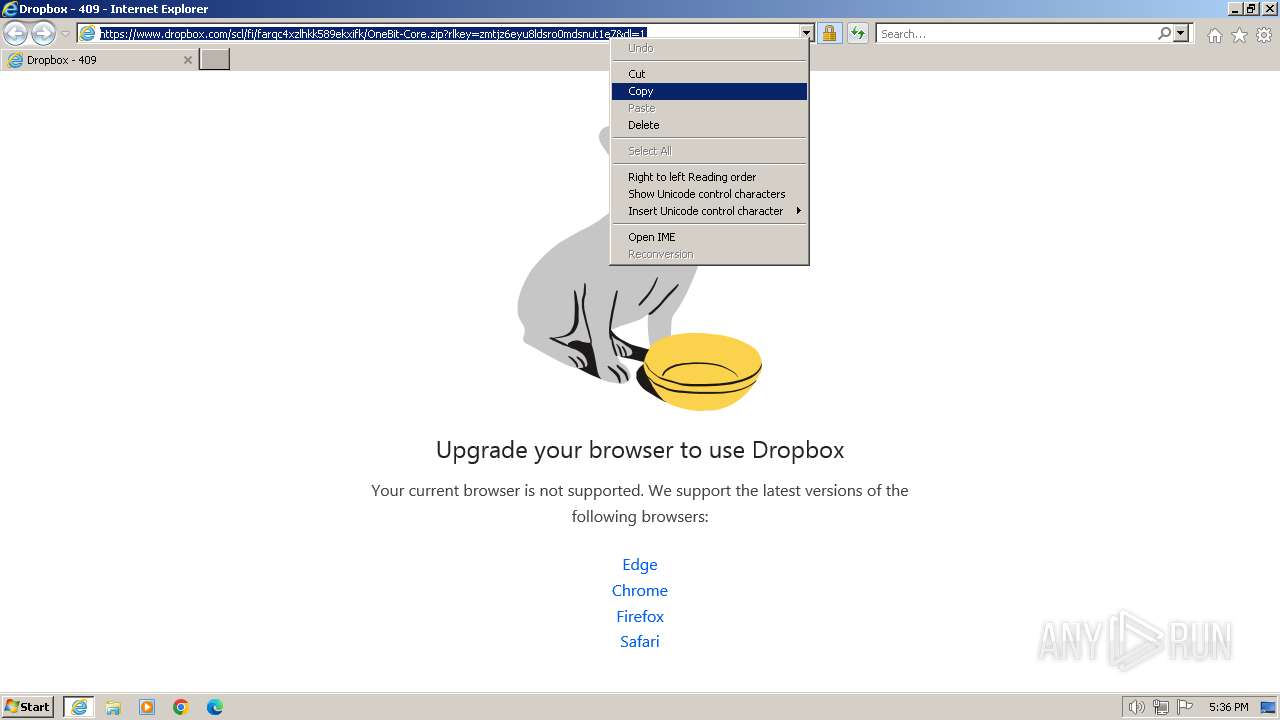Restore down the Internet Explorer window
The height and width of the screenshot is (720, 1280).
tap(1250, 9)
